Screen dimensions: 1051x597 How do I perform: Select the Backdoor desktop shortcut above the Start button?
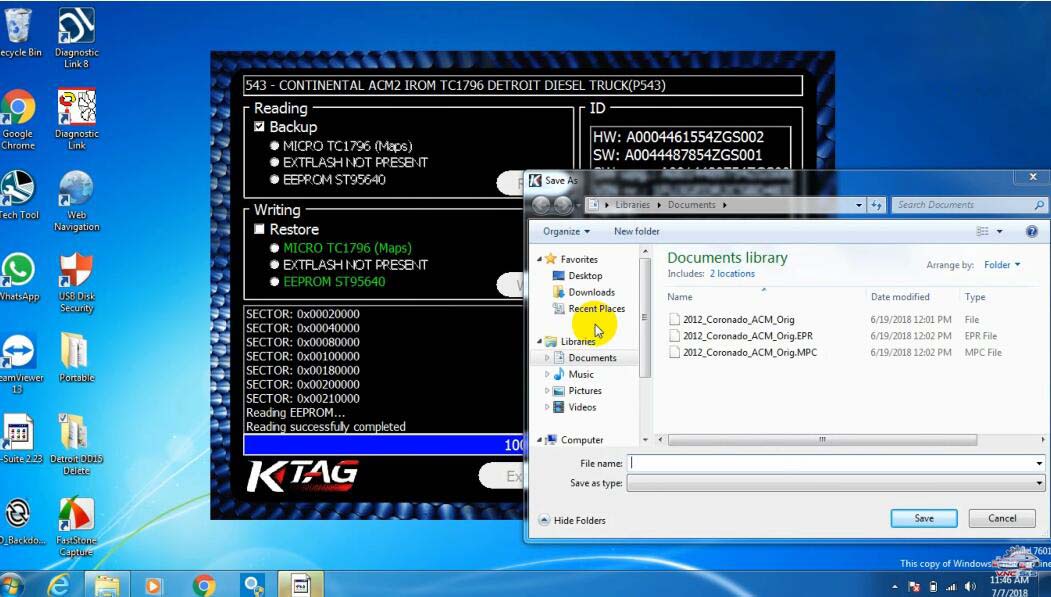(20, 521)
